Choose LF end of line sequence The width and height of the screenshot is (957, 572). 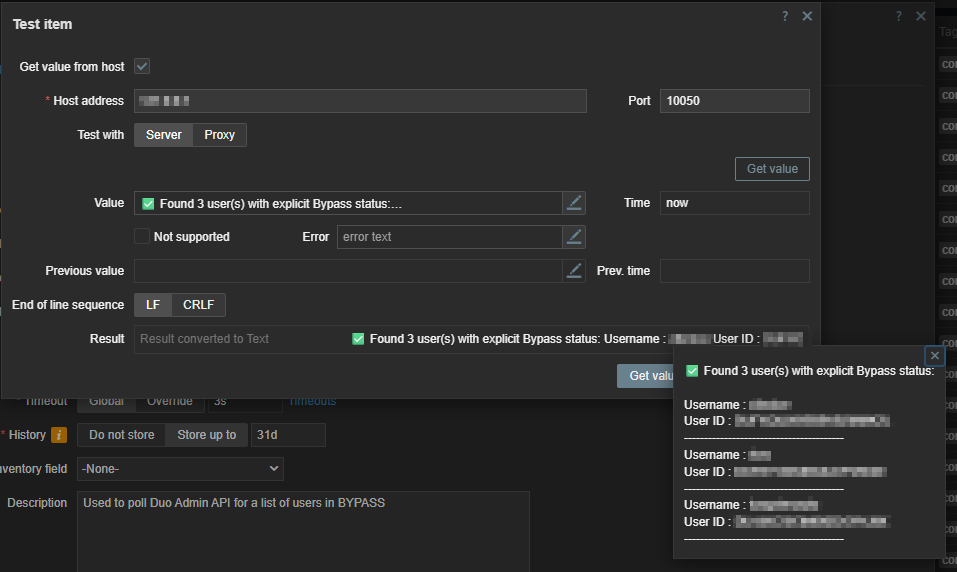153,305
